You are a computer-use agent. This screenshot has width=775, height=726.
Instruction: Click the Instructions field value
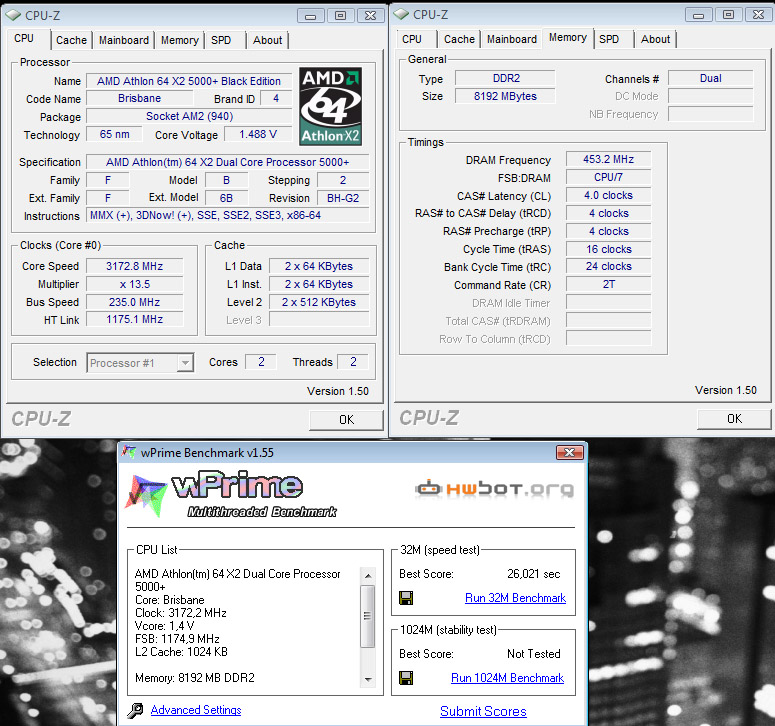(x=227, y=215)
